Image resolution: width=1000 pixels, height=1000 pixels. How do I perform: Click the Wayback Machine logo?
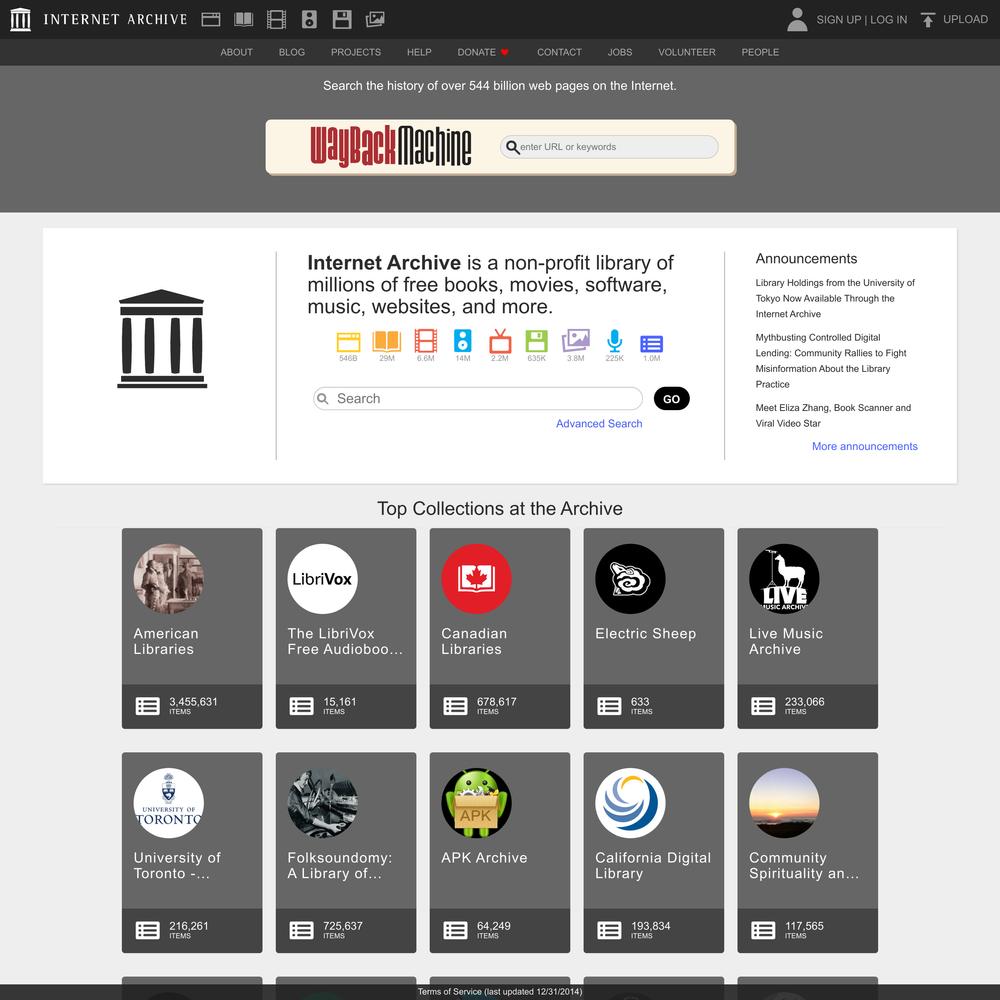tap(391, 147)
